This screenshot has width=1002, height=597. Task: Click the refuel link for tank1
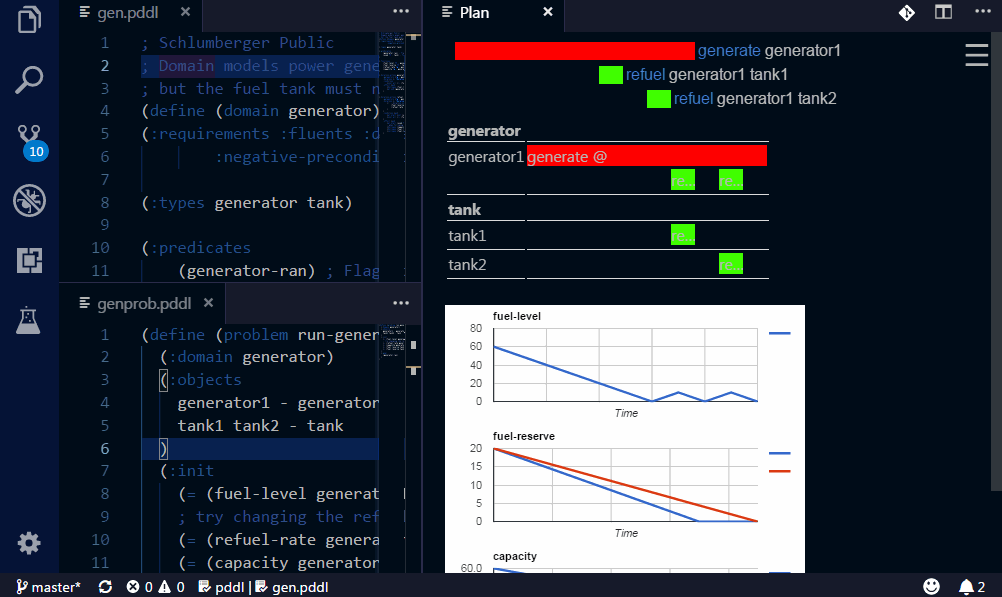tap(645, 75)
